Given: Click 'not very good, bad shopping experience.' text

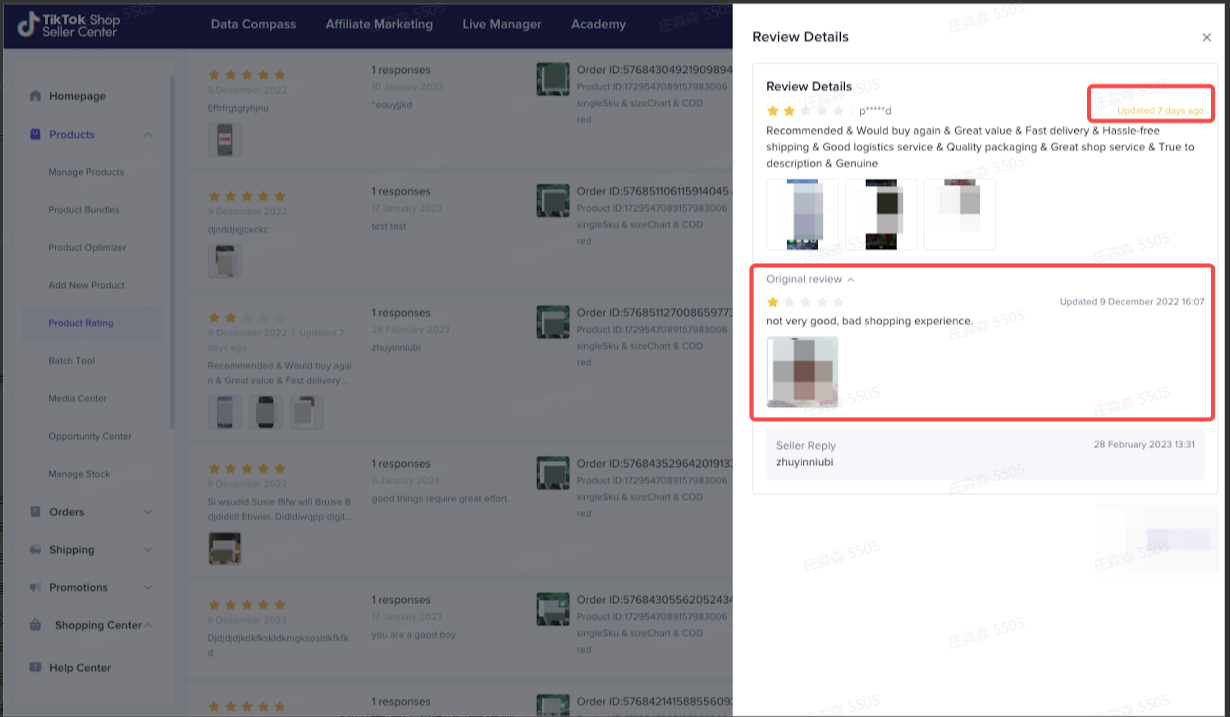Looking at the screenshot, I should click(x=869, y=321).
